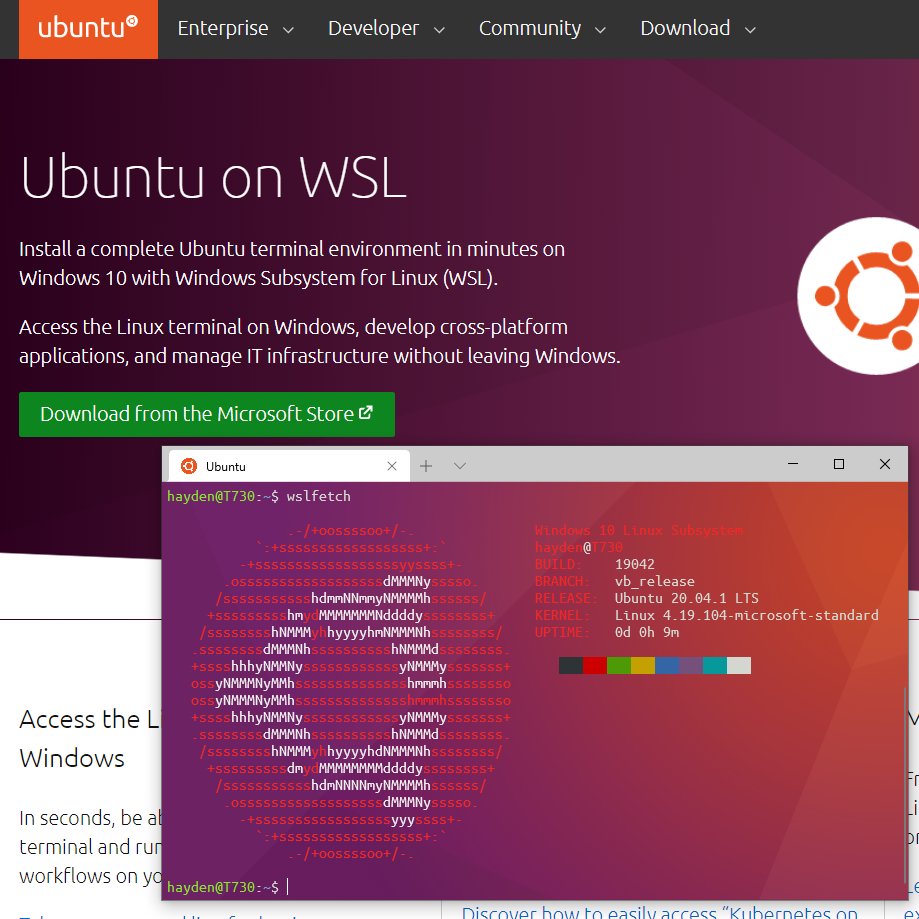The image size is (919, 919).
Task: Maximize the terminal window
Action: click(x=839, y=464)
